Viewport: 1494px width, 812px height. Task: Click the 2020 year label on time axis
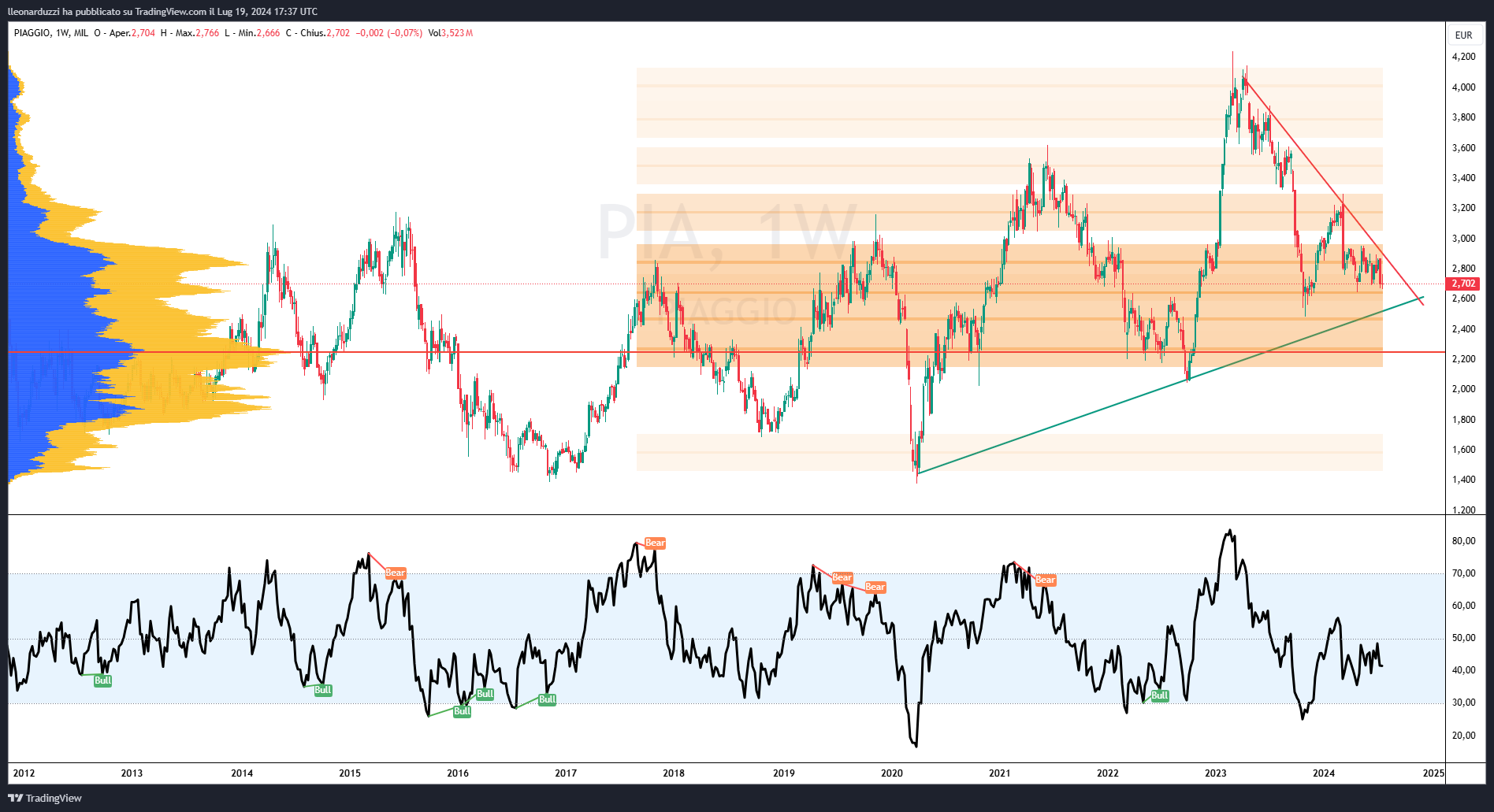[892, 773]
